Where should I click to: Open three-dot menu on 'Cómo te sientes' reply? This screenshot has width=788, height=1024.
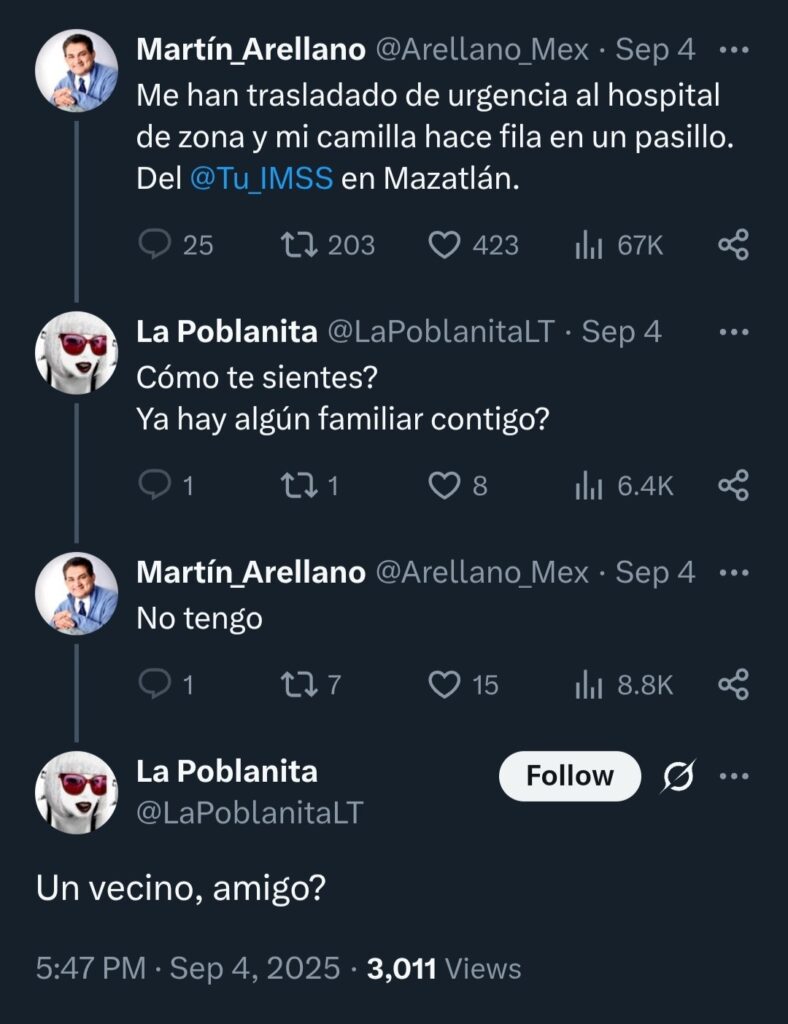(734, 332)
